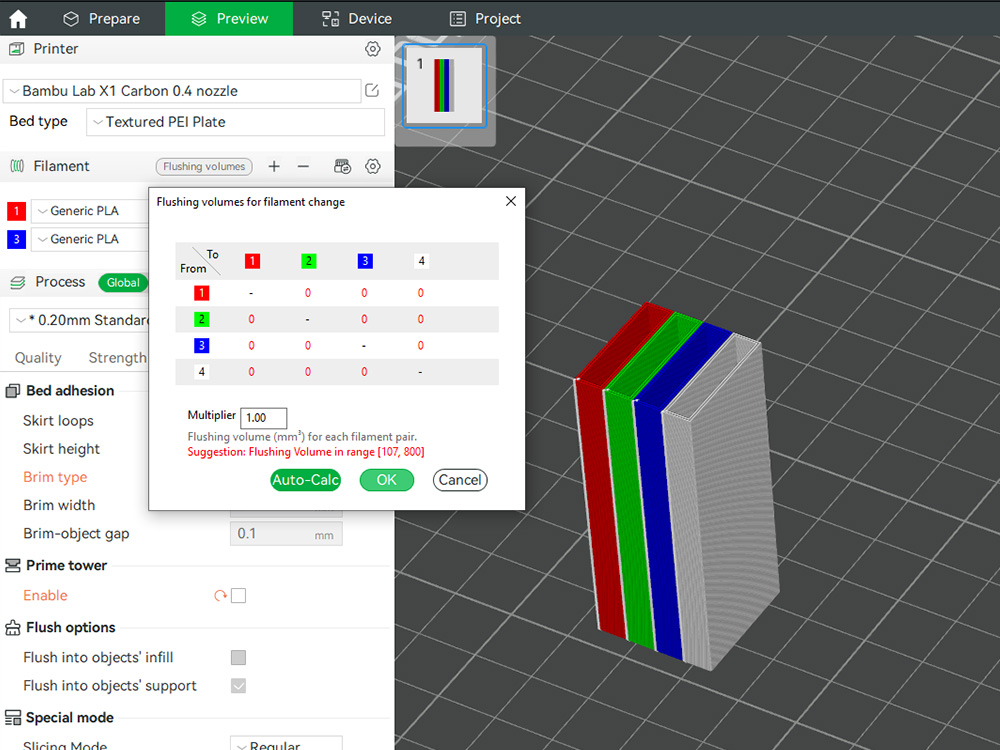Open the Textured PEI Plate bed type dropdown
This screenshot has width=1000, height=750.
point(235,121)
